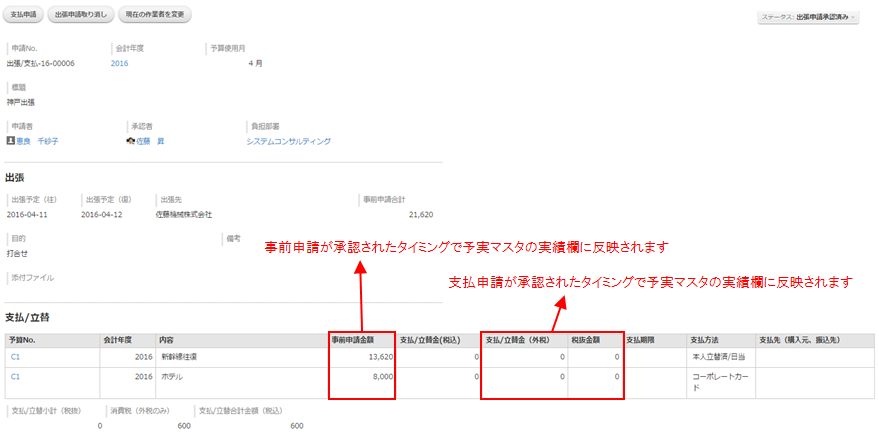The image size is (879, 435).
Task: Click the title value 神戸出張
Action: [20, 103]
